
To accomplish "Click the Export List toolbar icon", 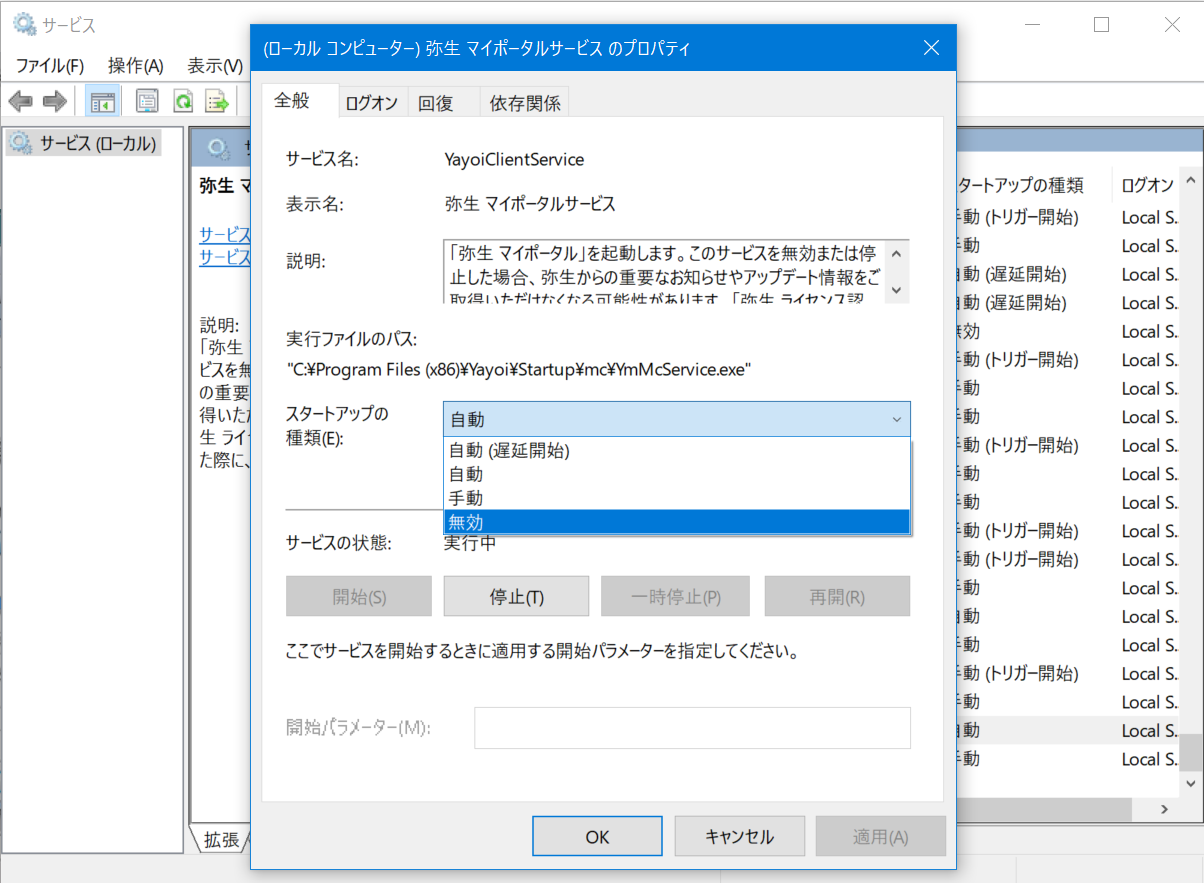I will [217, 101].
